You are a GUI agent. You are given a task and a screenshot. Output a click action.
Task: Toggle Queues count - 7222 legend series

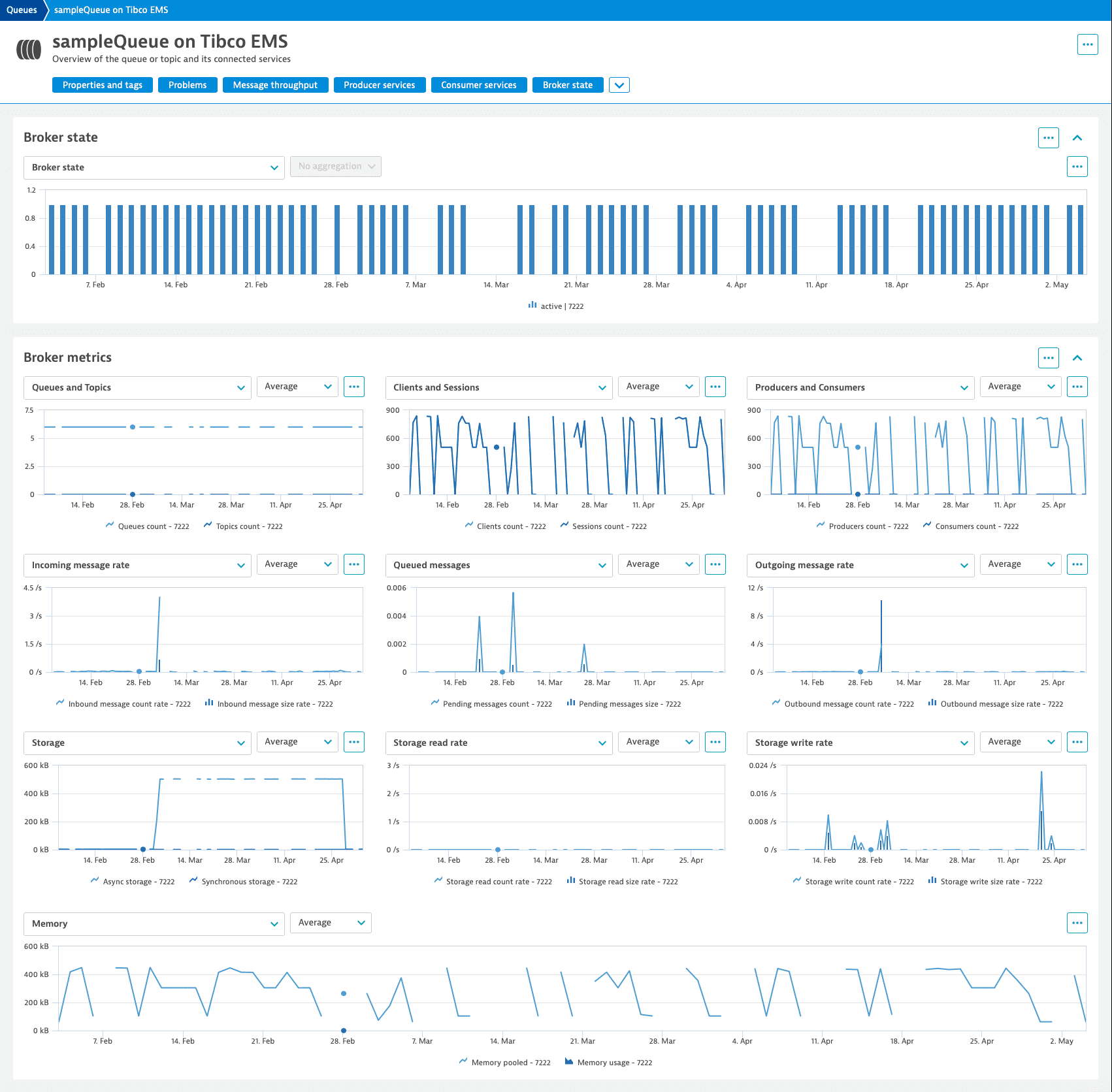[148, 526]
